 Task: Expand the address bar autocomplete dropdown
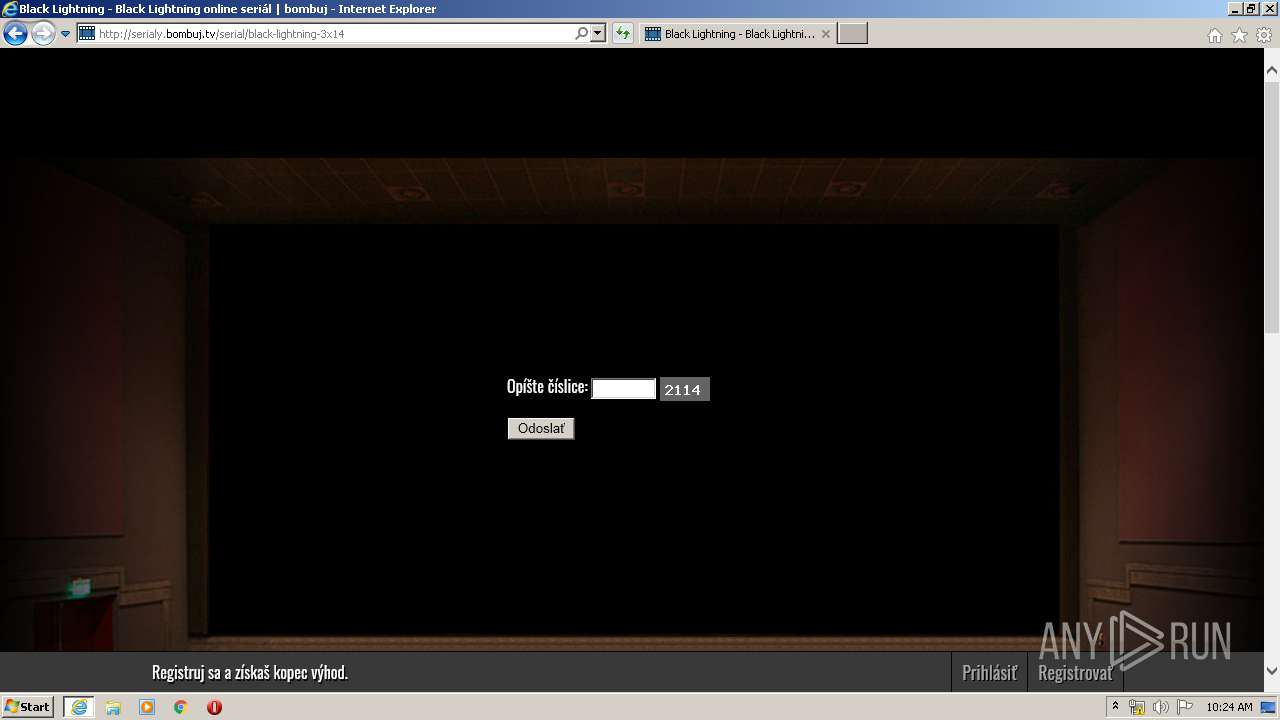[598, 34]
